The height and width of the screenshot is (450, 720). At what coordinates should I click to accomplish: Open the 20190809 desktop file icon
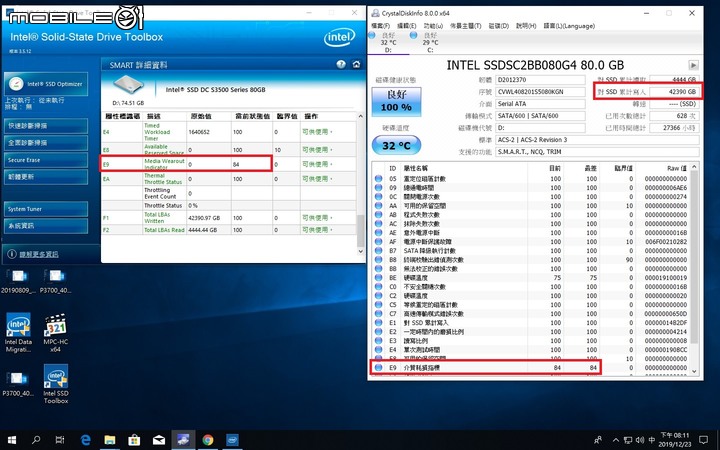18,281
